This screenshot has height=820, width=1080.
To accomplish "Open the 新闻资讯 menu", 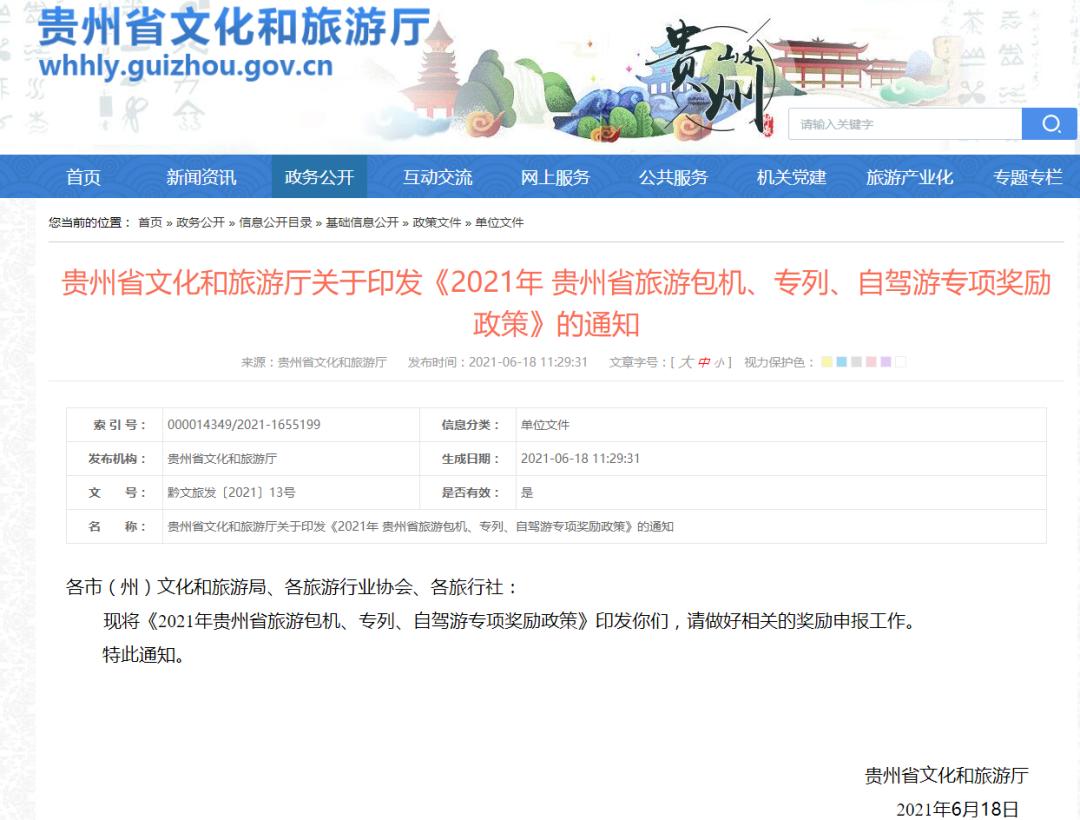I will tap(201, 177).
